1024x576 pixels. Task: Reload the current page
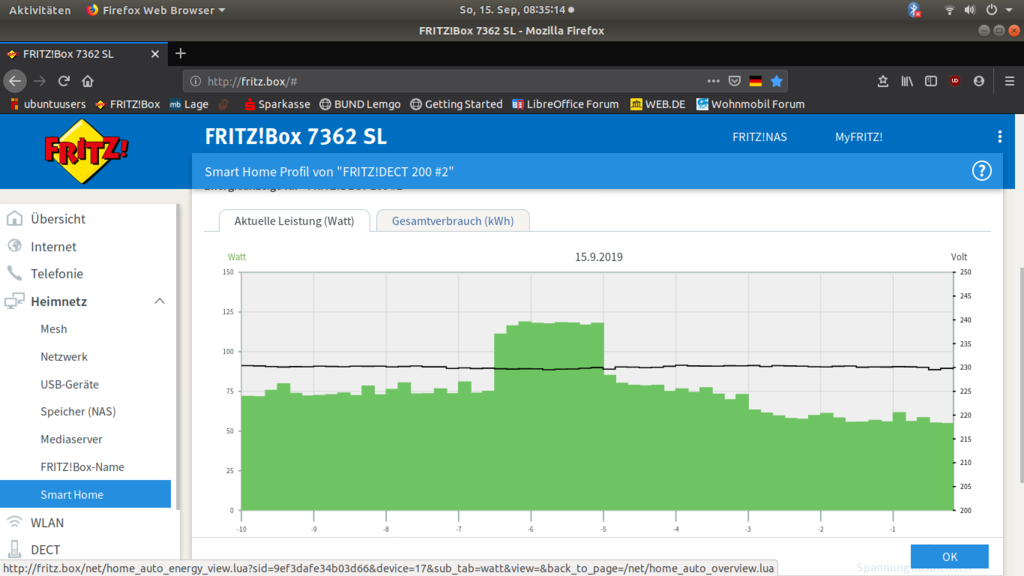[63, 81]
